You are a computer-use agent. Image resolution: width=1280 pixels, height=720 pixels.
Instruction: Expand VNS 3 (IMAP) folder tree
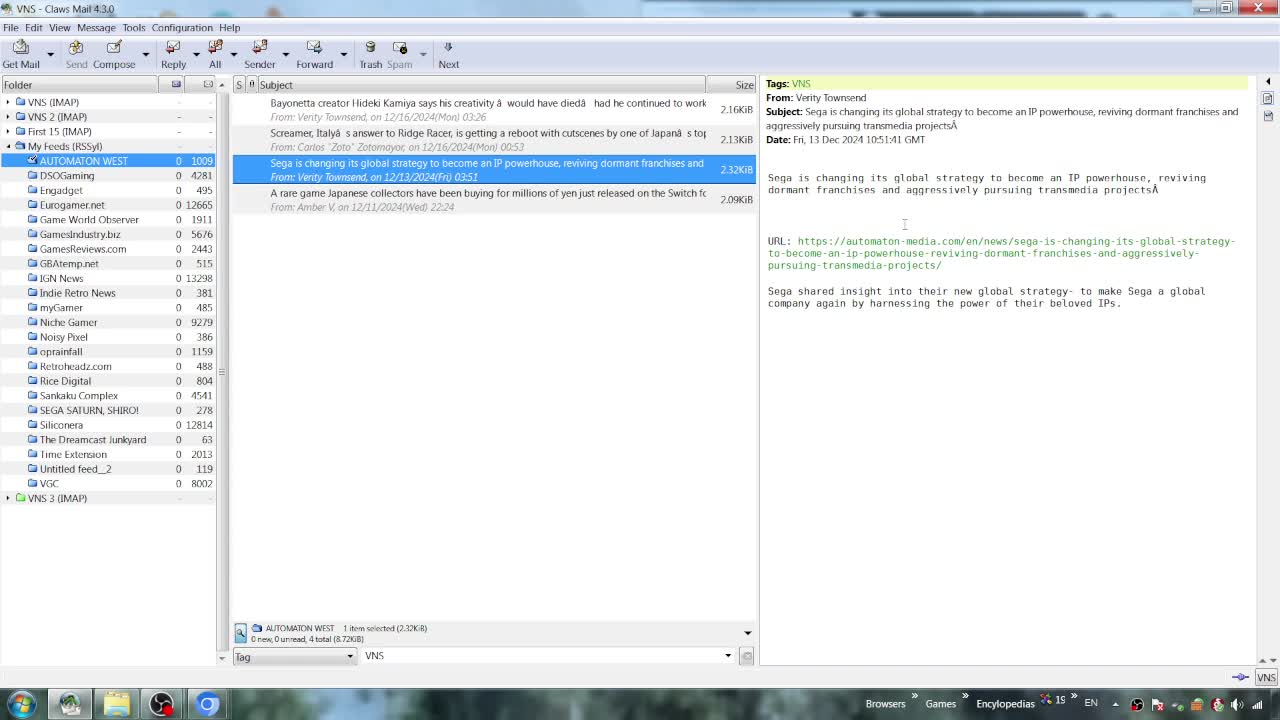point(8,498)
